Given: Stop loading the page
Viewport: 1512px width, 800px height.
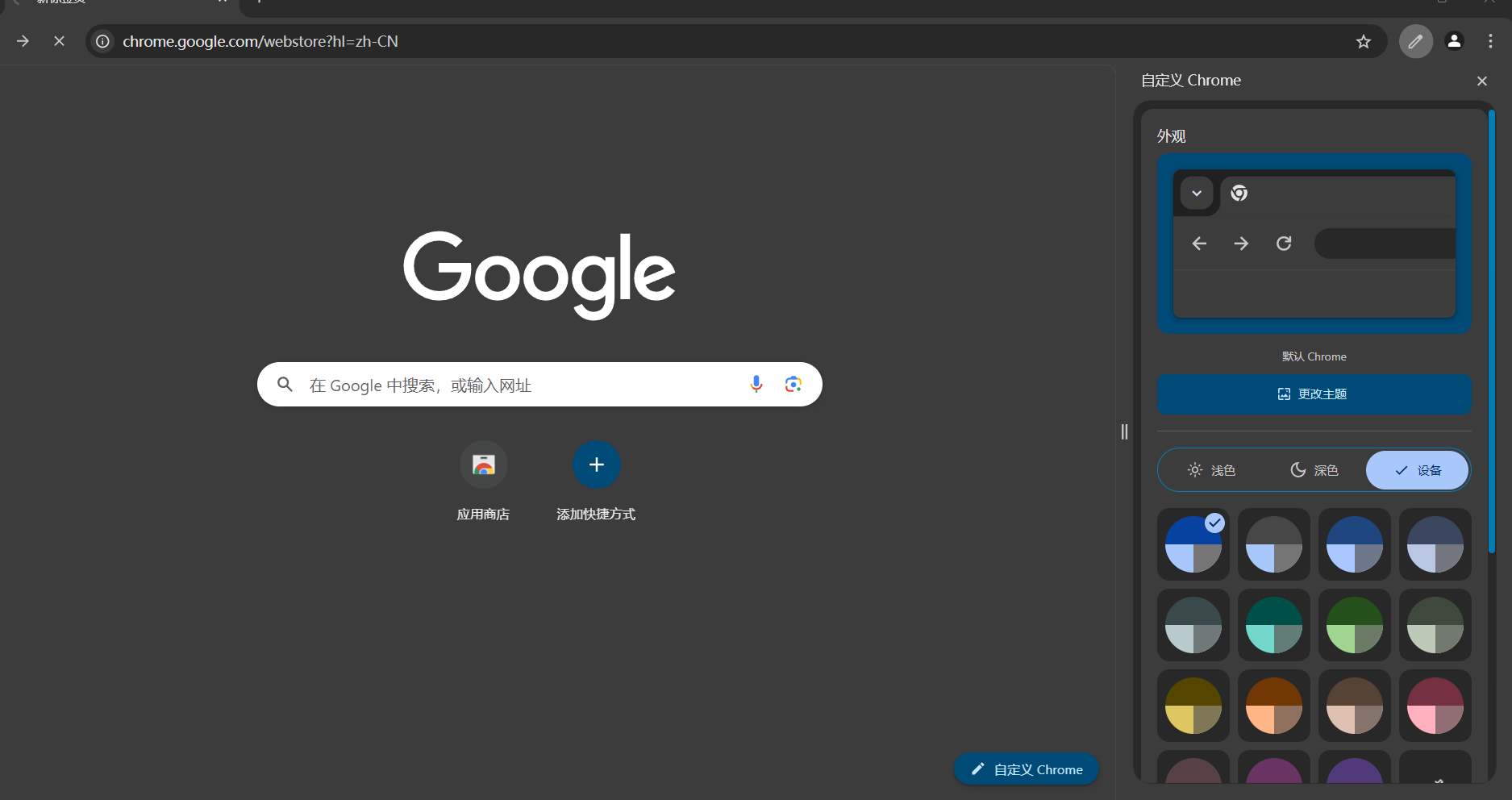Looking at the screenshot, I should click(x=59, y=41).
